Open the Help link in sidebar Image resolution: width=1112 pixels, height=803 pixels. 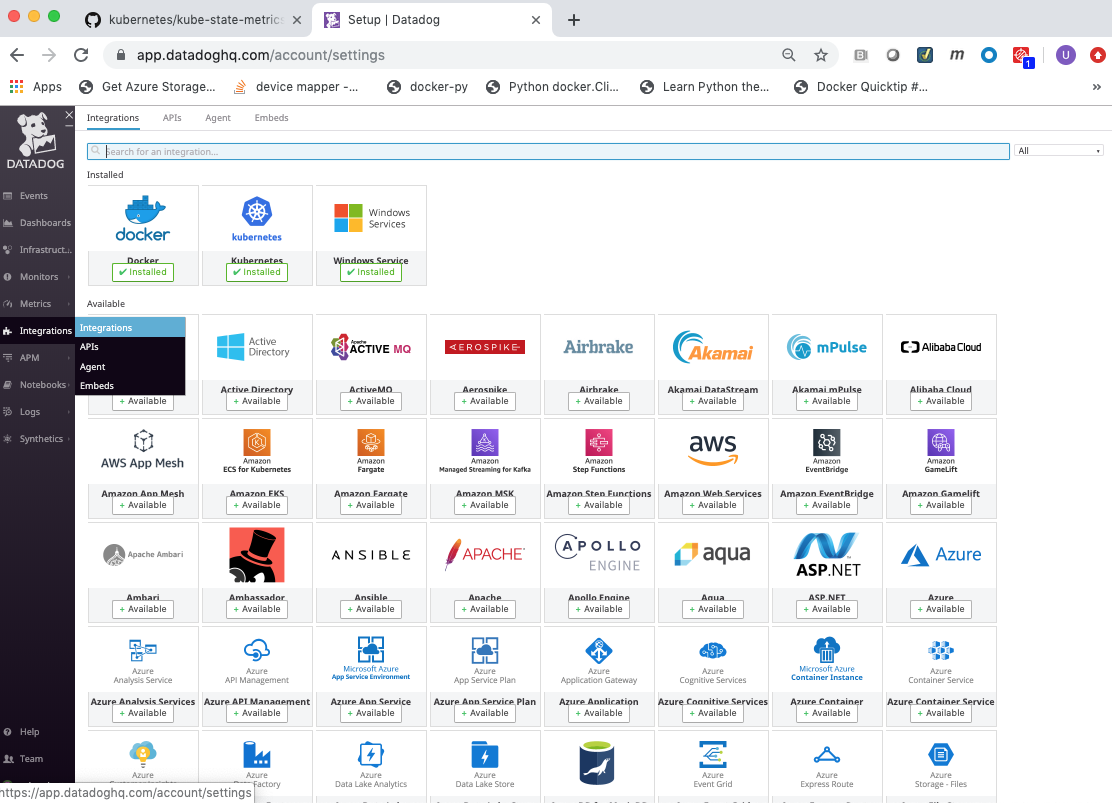(29, 732)
